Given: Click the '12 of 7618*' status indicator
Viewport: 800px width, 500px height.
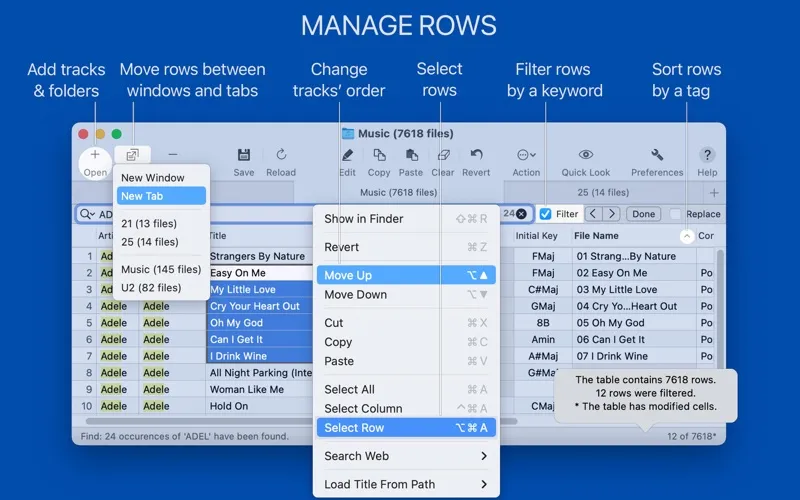Looking at the screenshot, I should coord(691,436).
